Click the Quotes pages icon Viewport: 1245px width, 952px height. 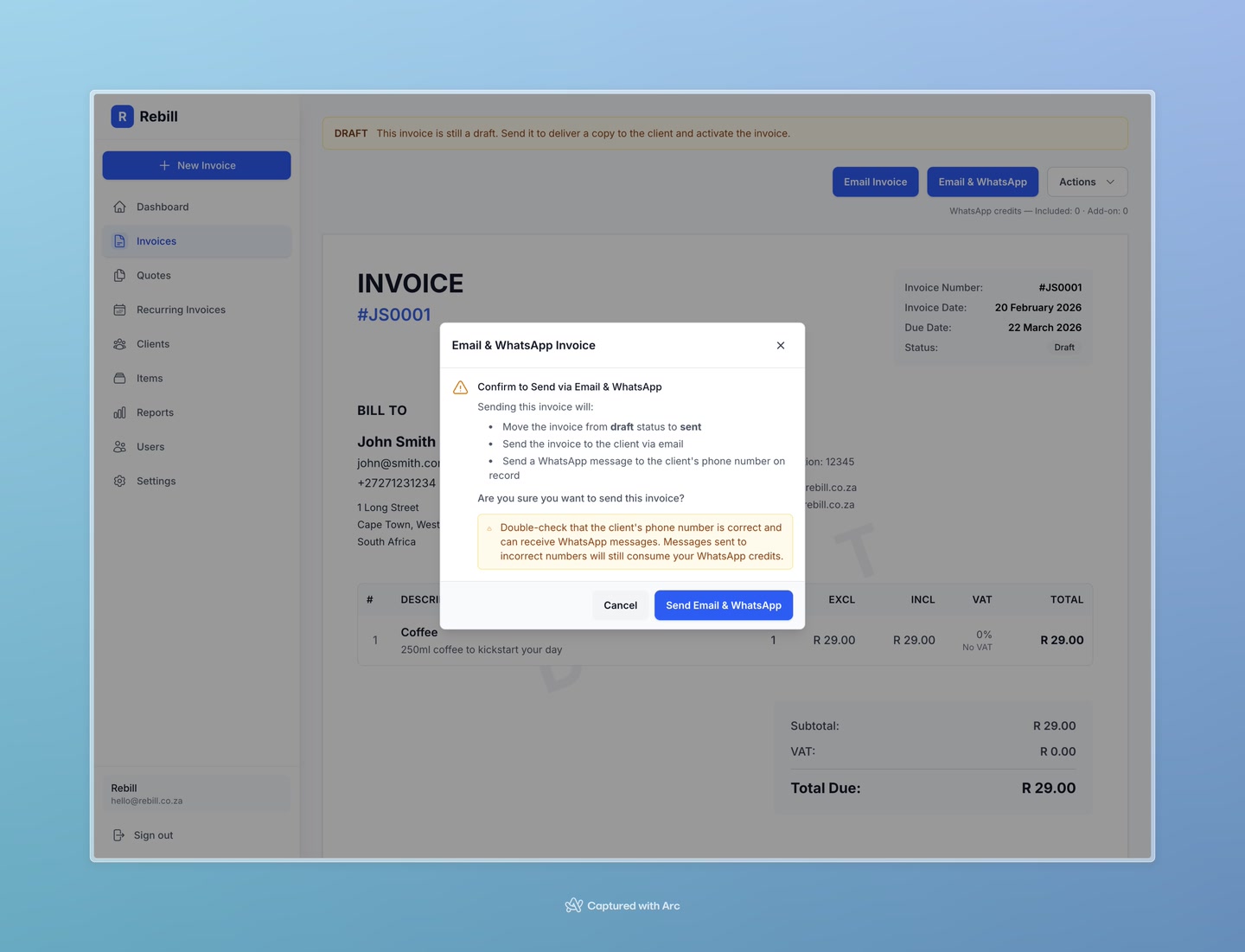click(119, 275)
